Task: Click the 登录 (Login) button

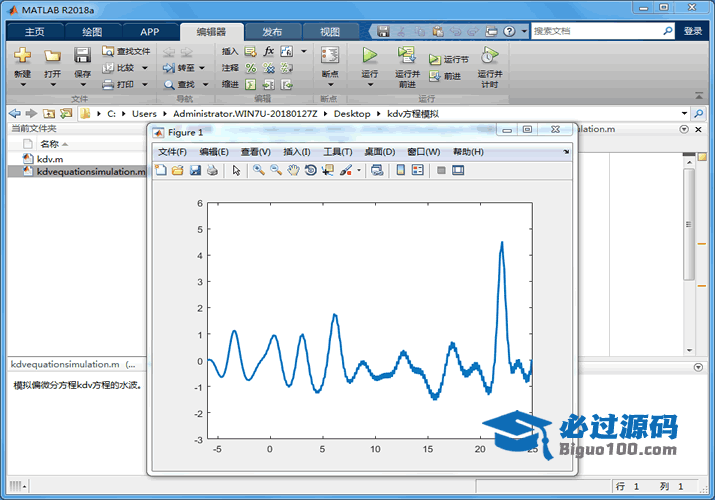Action: pos(693,31)
